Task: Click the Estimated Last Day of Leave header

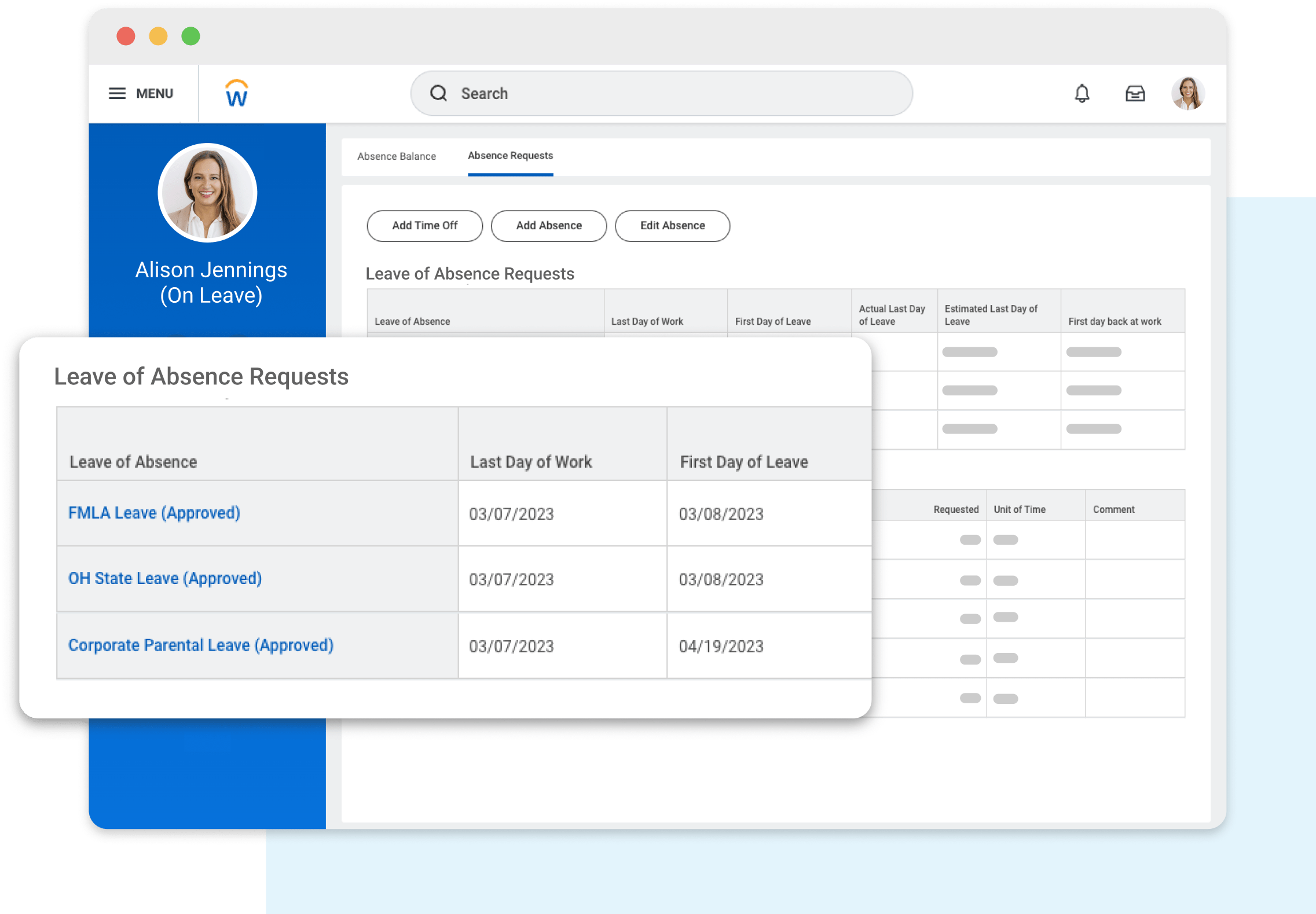Action: click(x=991, y=315)
